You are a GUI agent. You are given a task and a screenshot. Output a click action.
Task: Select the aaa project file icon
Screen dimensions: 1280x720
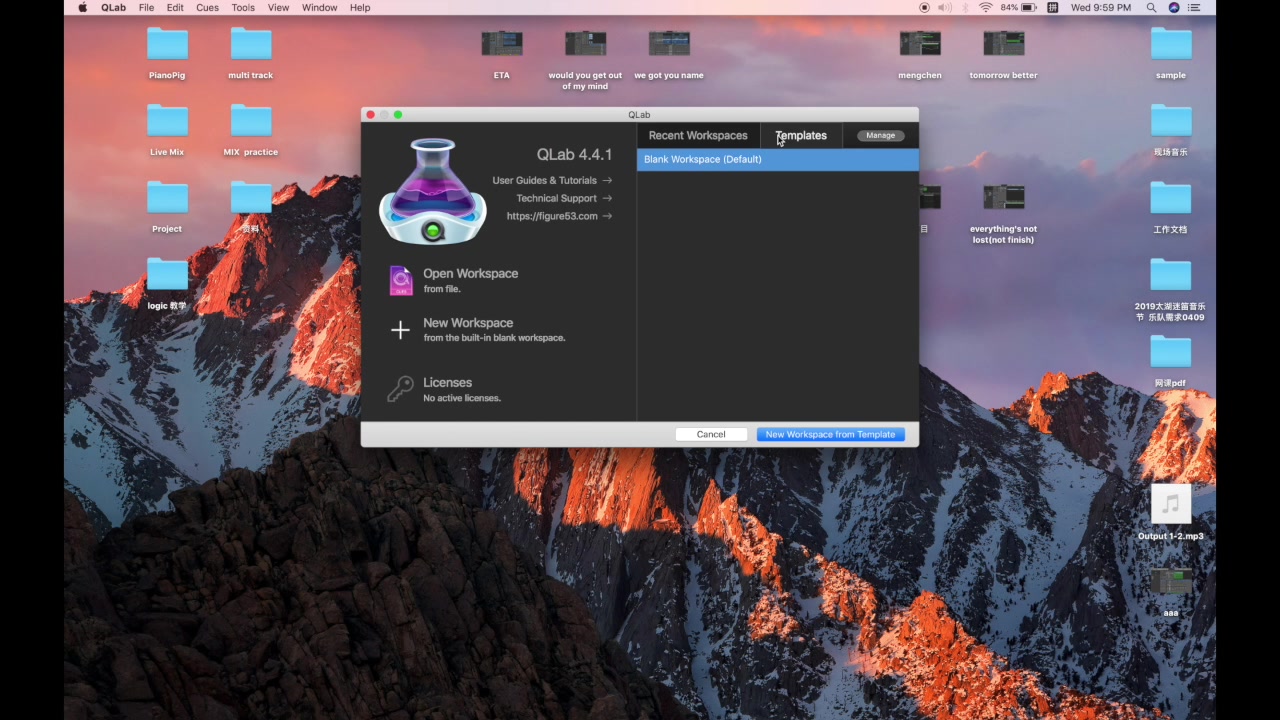point(1171,582)
